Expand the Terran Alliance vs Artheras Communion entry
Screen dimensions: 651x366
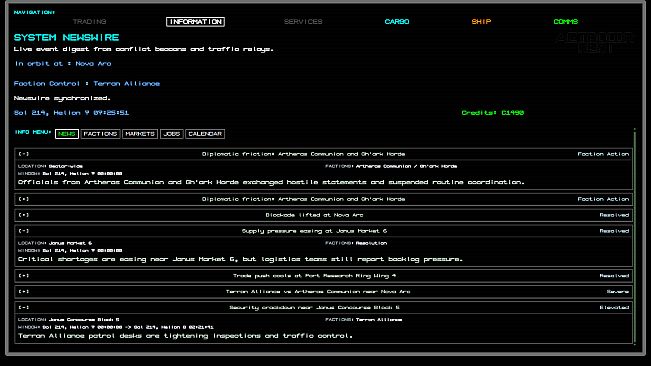pos(24,292)
